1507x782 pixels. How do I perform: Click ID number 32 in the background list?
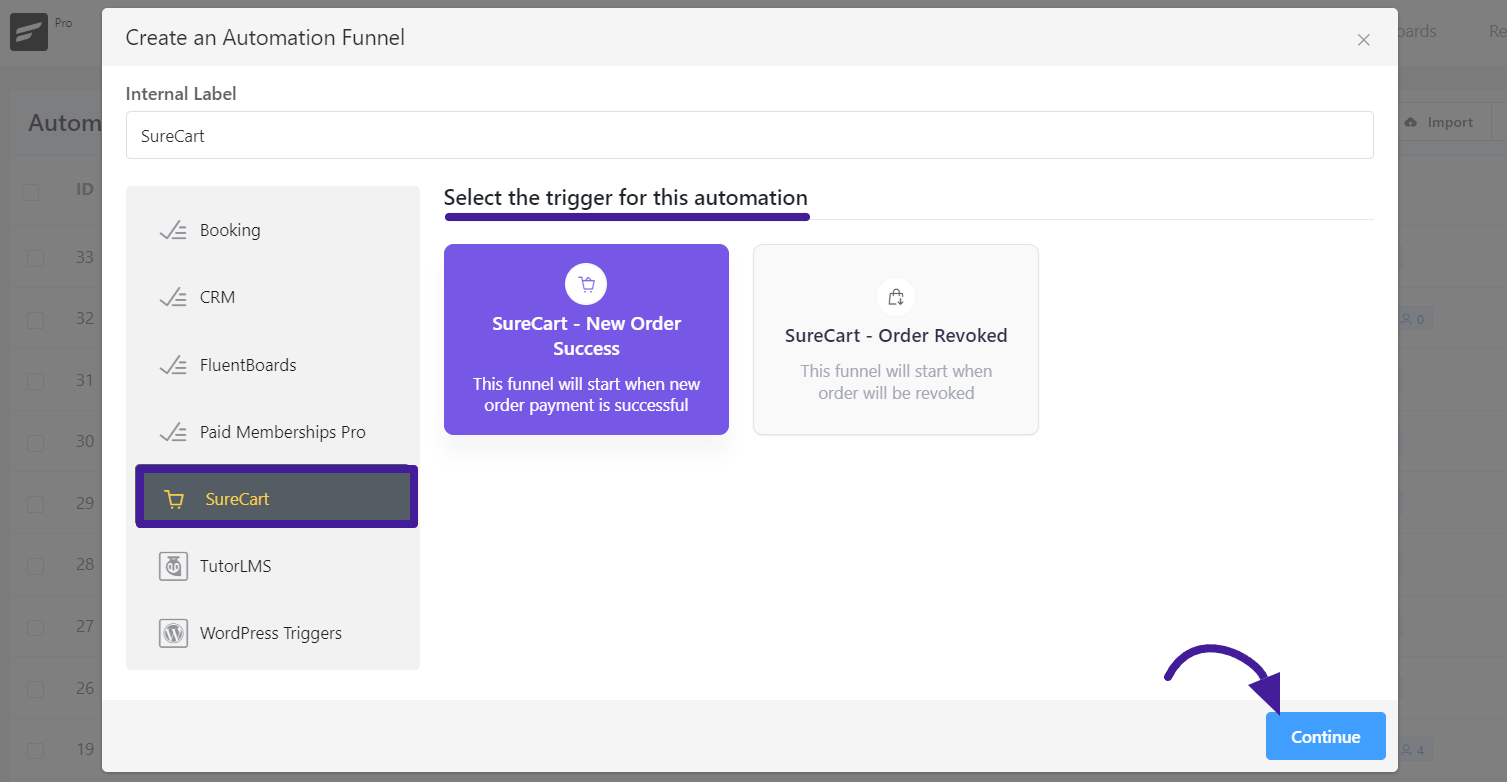click(x=85, y=318)
